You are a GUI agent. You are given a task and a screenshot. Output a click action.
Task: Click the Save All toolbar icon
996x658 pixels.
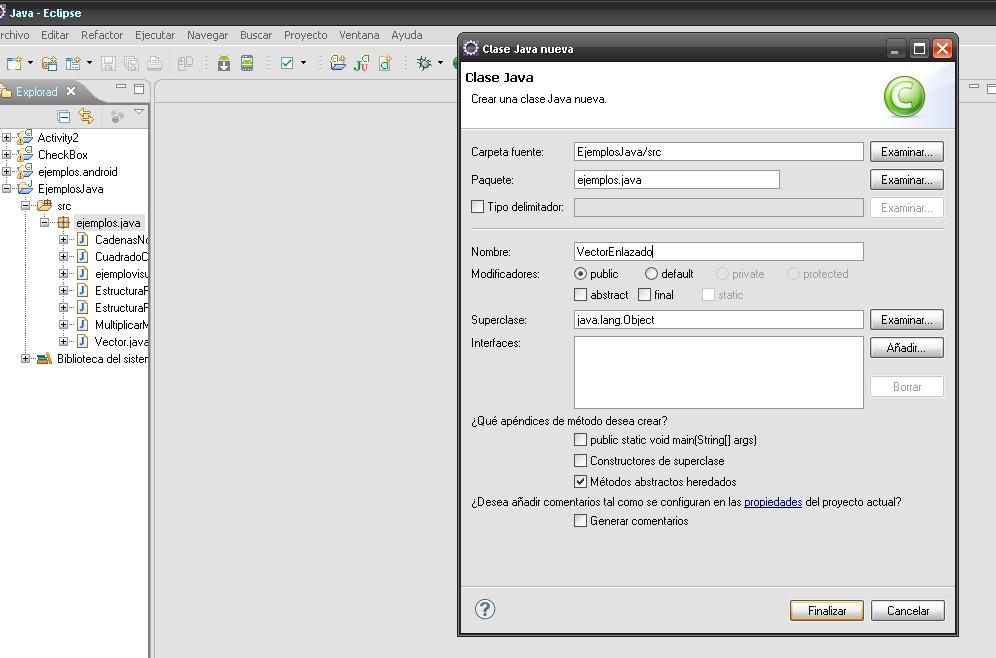click(131, 64)
